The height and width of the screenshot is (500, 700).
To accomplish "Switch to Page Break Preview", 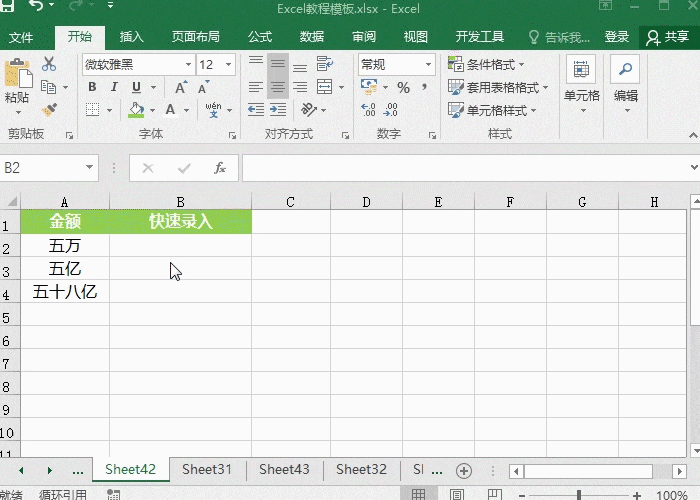I will [495, 494].
